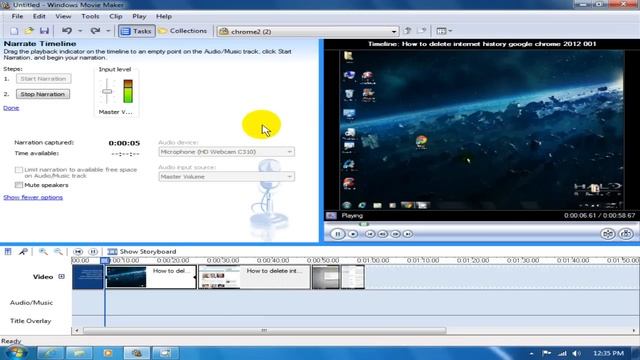Open the Windows Start menu
This screenshot has width=640, height=360.
click(x=16, y=353)
